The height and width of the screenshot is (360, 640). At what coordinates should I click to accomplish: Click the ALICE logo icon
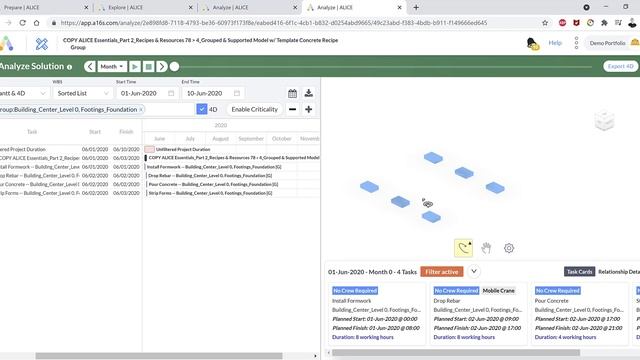(7, 43)
